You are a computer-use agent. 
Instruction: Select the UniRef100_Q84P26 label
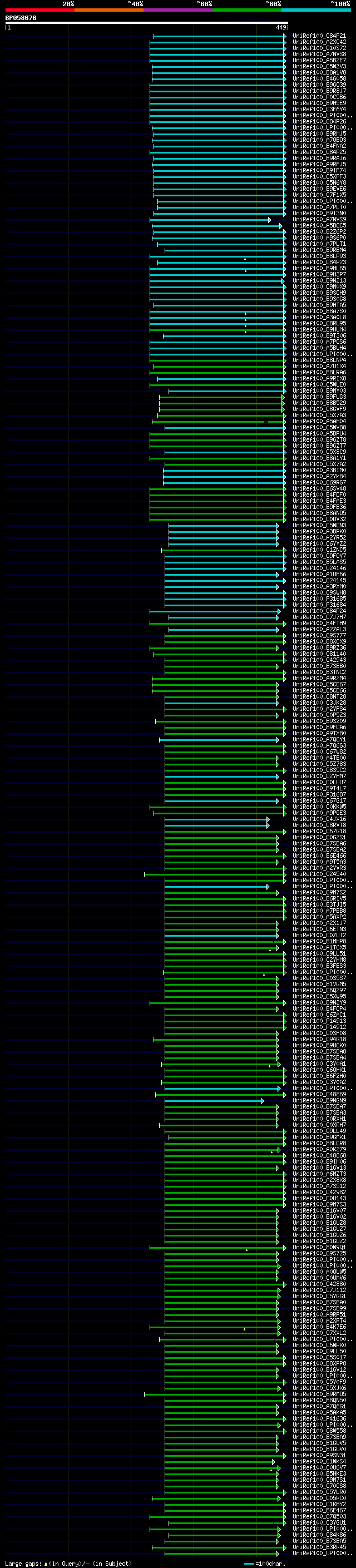[319, 122]
